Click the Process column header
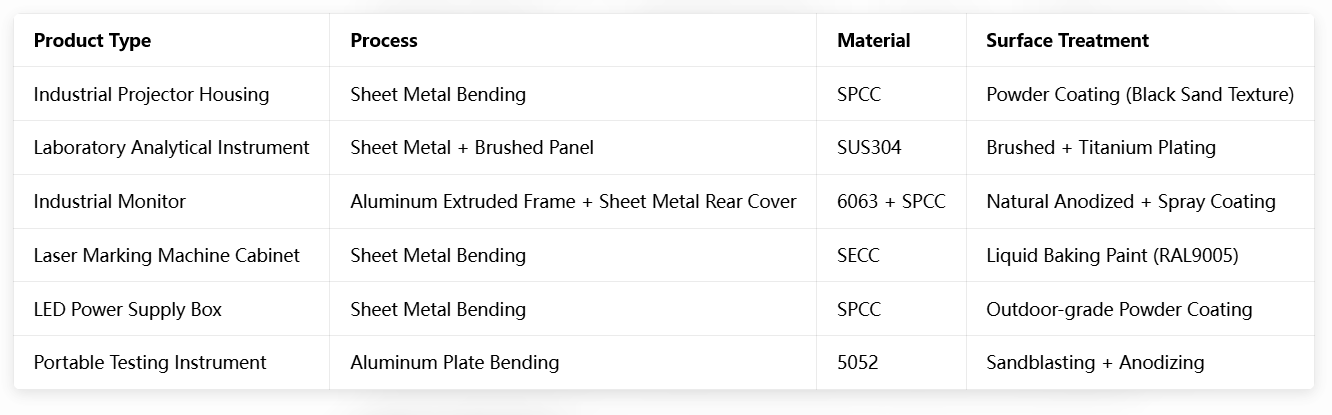 tap(384, 41)
